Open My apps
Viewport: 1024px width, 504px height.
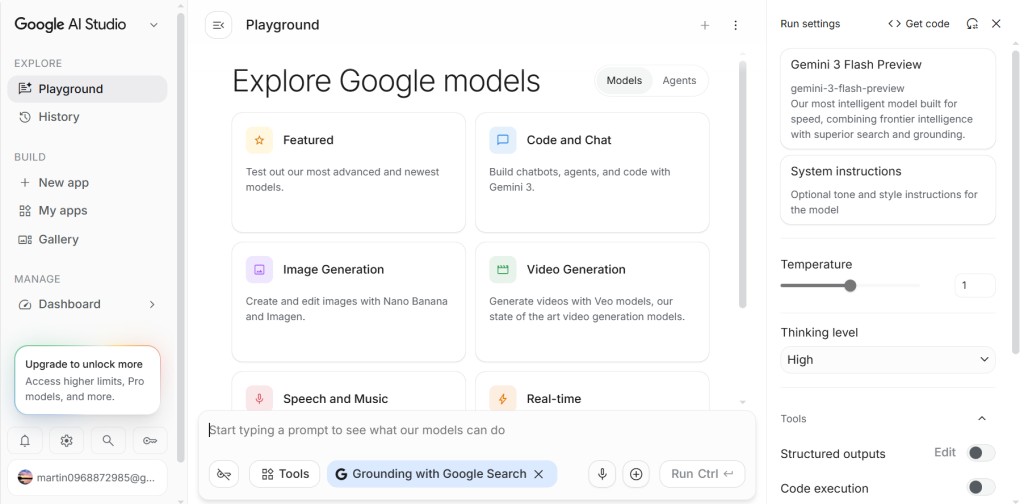tap(88, 210)
